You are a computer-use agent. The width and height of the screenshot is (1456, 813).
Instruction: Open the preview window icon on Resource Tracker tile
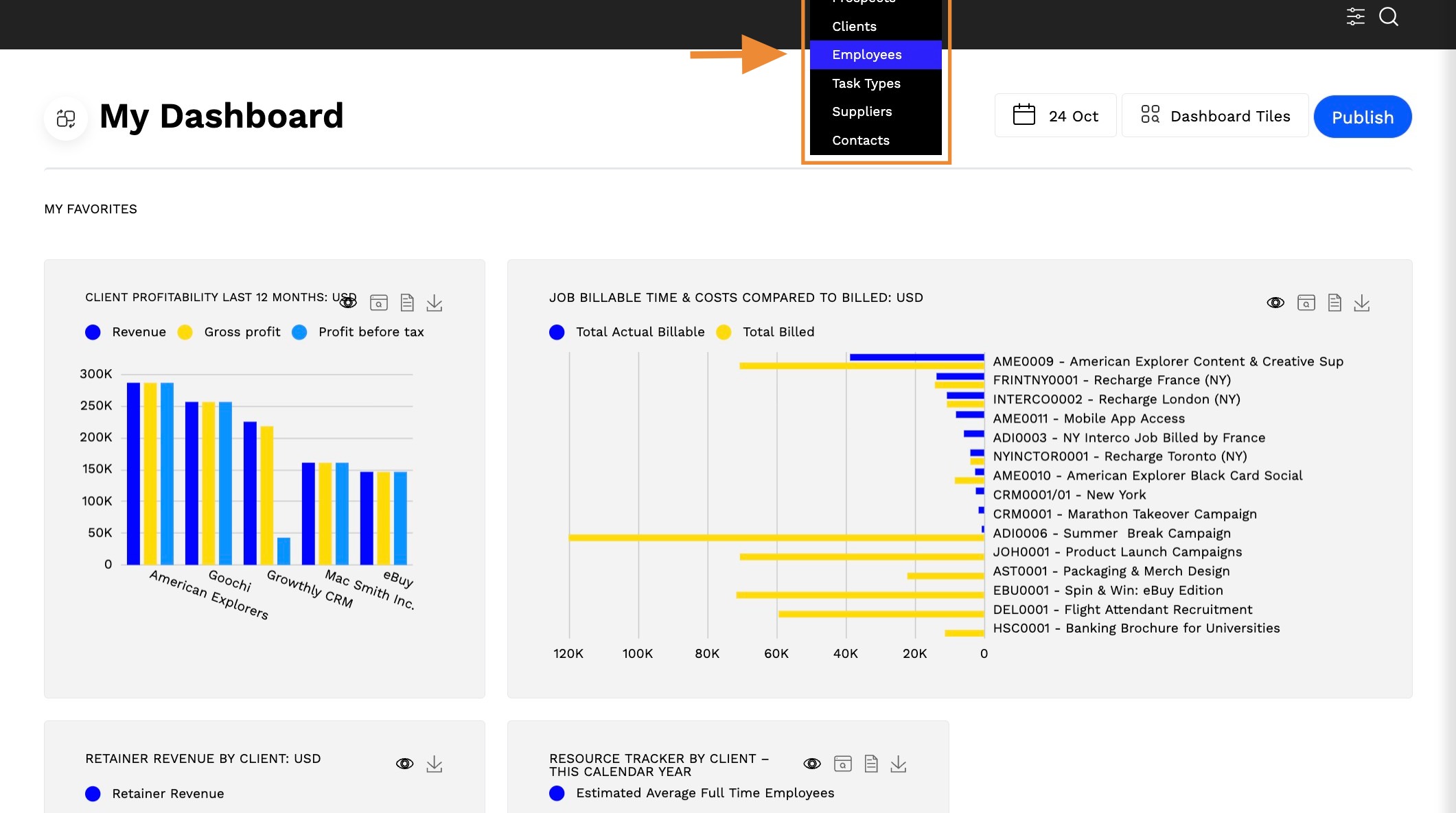coord(843,764)
